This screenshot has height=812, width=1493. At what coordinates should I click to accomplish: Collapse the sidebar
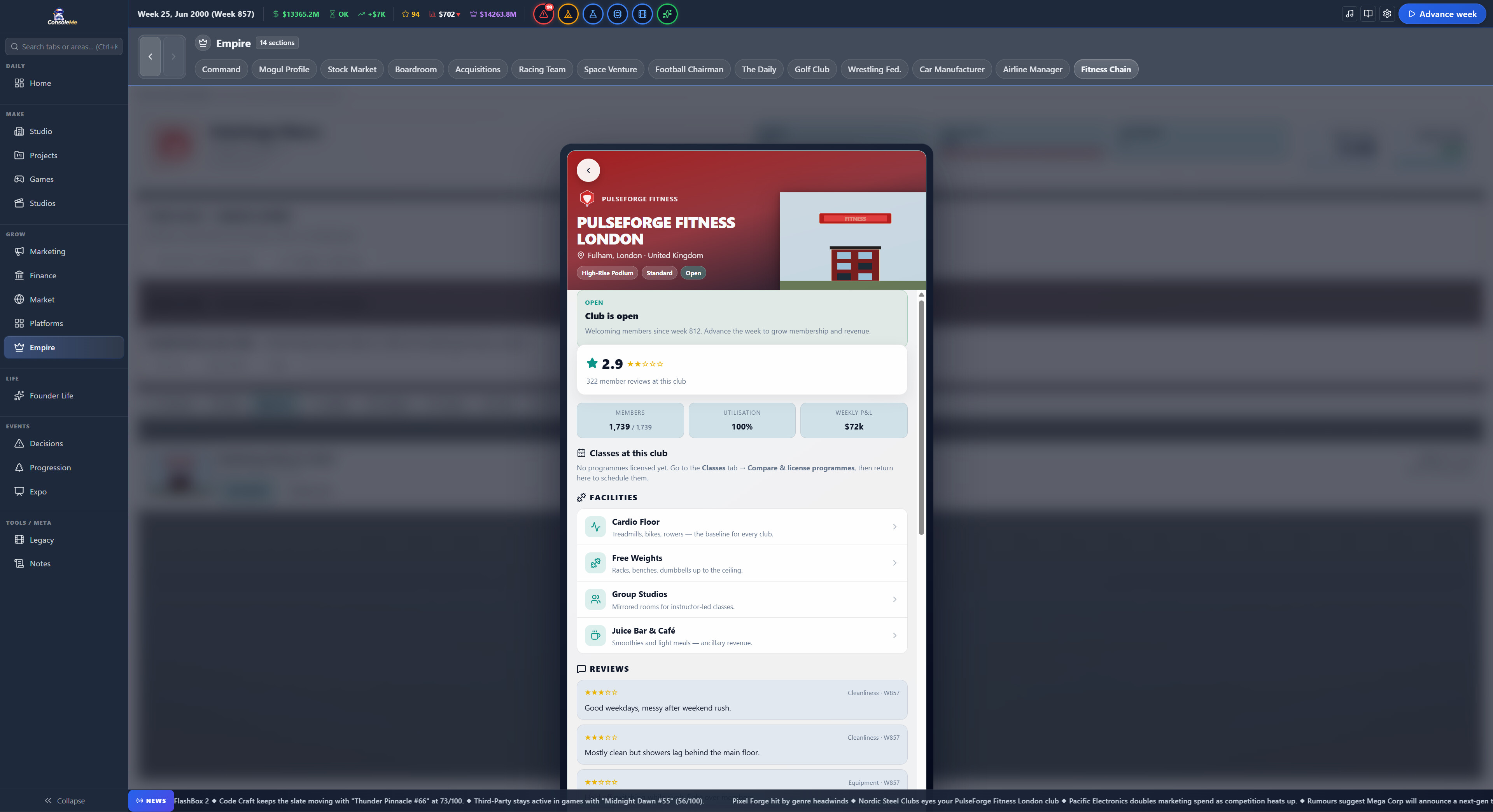[64, 800]
